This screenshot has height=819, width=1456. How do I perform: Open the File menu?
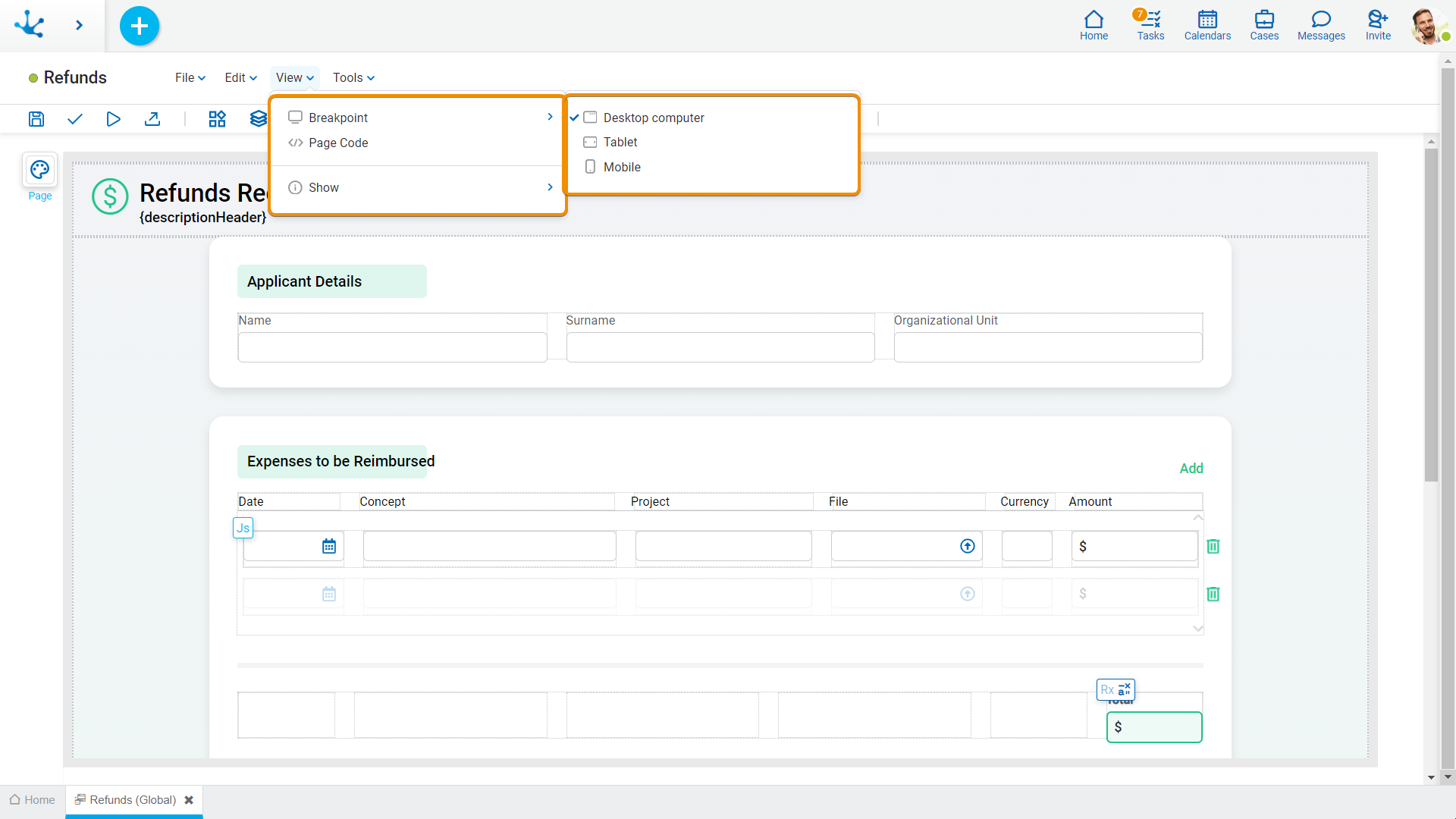(x=190, y=77)
